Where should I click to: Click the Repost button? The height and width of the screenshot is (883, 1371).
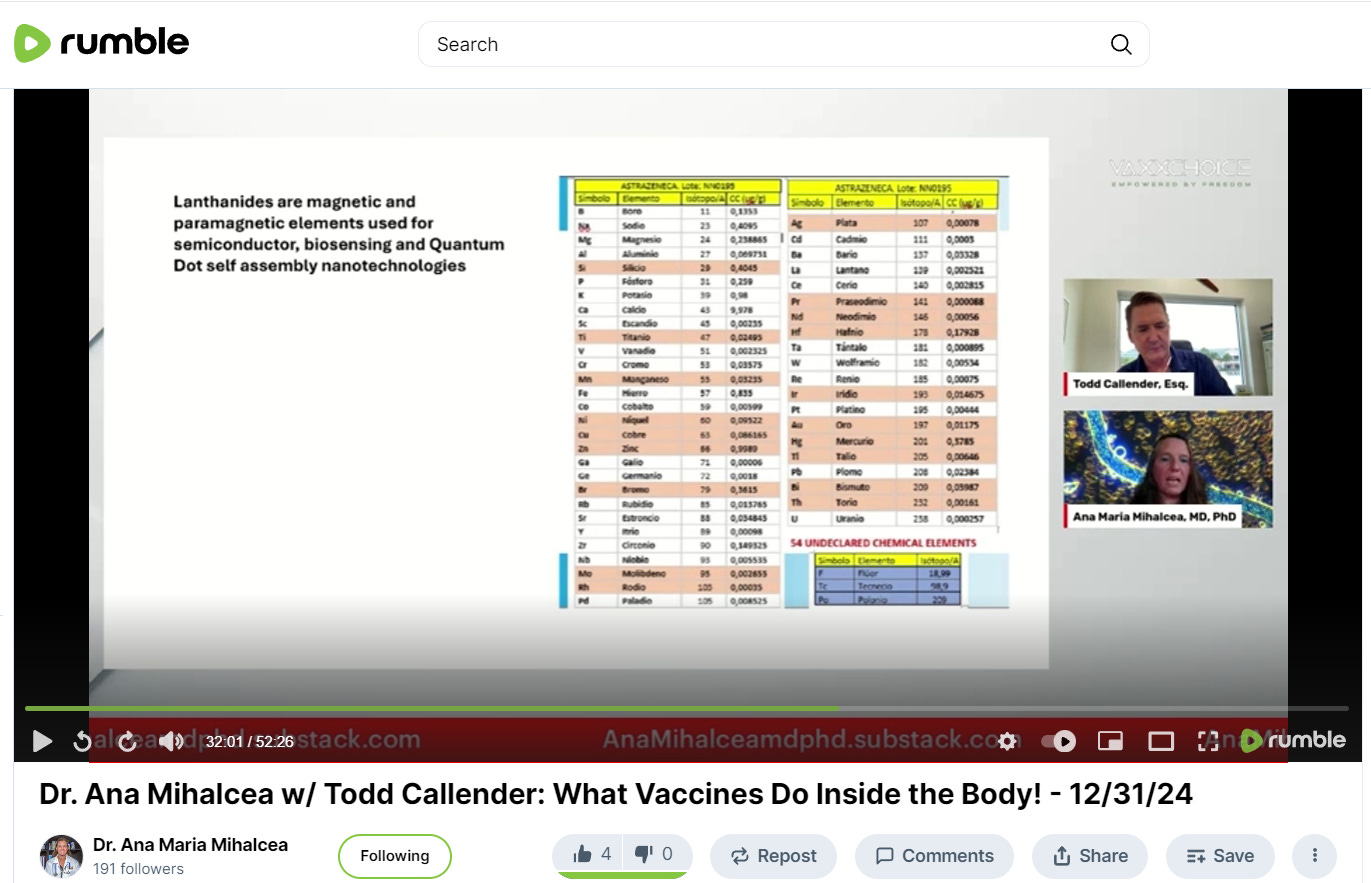pyautogui.click(x=773, y=856)
